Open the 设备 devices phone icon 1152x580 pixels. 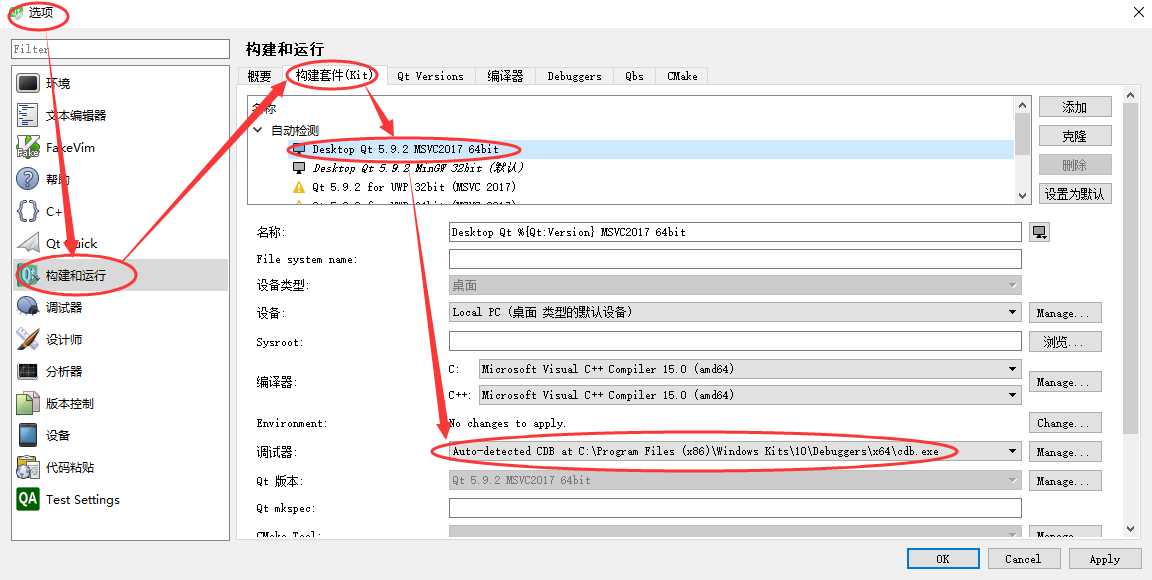click(x=28, y=435)
